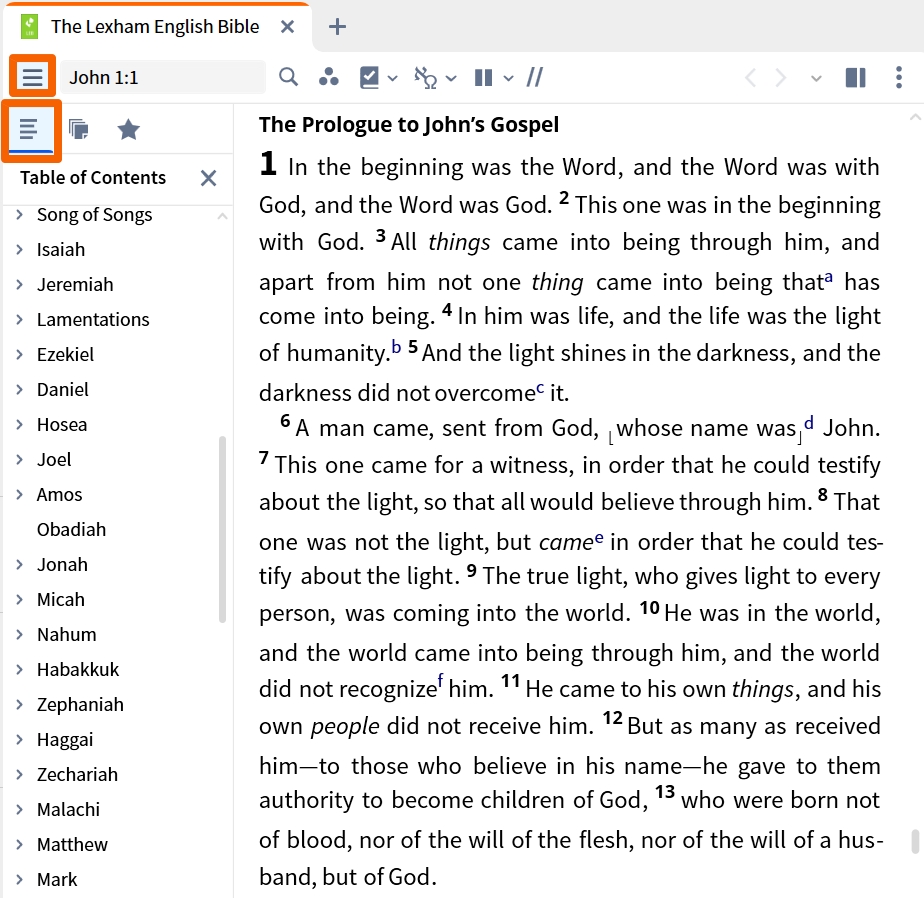Viewport: 924px width, 898px height.
Task: Open the history dropdown arrow
Action: 816,78
